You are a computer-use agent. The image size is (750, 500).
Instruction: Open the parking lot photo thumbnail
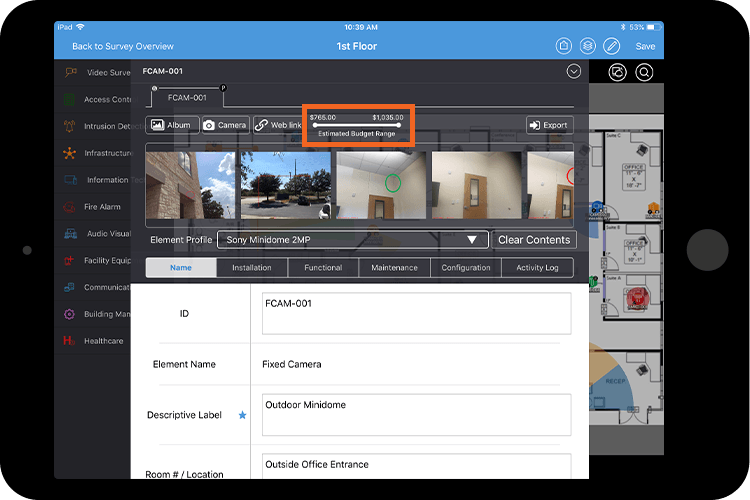tap(286, 185)
